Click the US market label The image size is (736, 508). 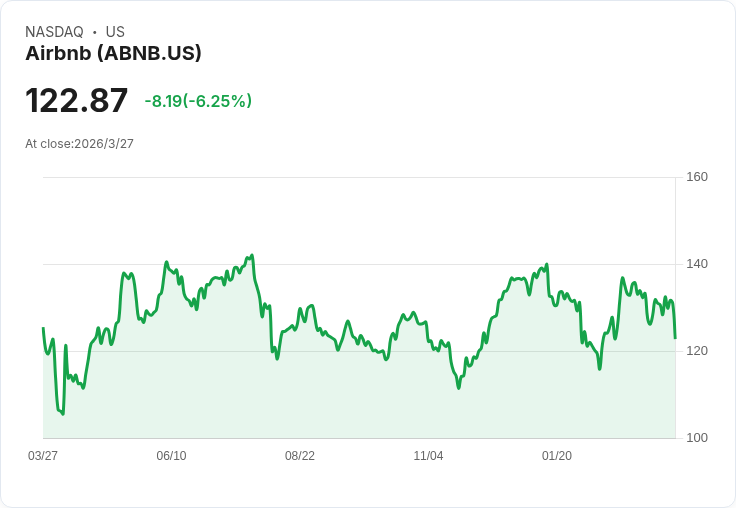[115, 32]
